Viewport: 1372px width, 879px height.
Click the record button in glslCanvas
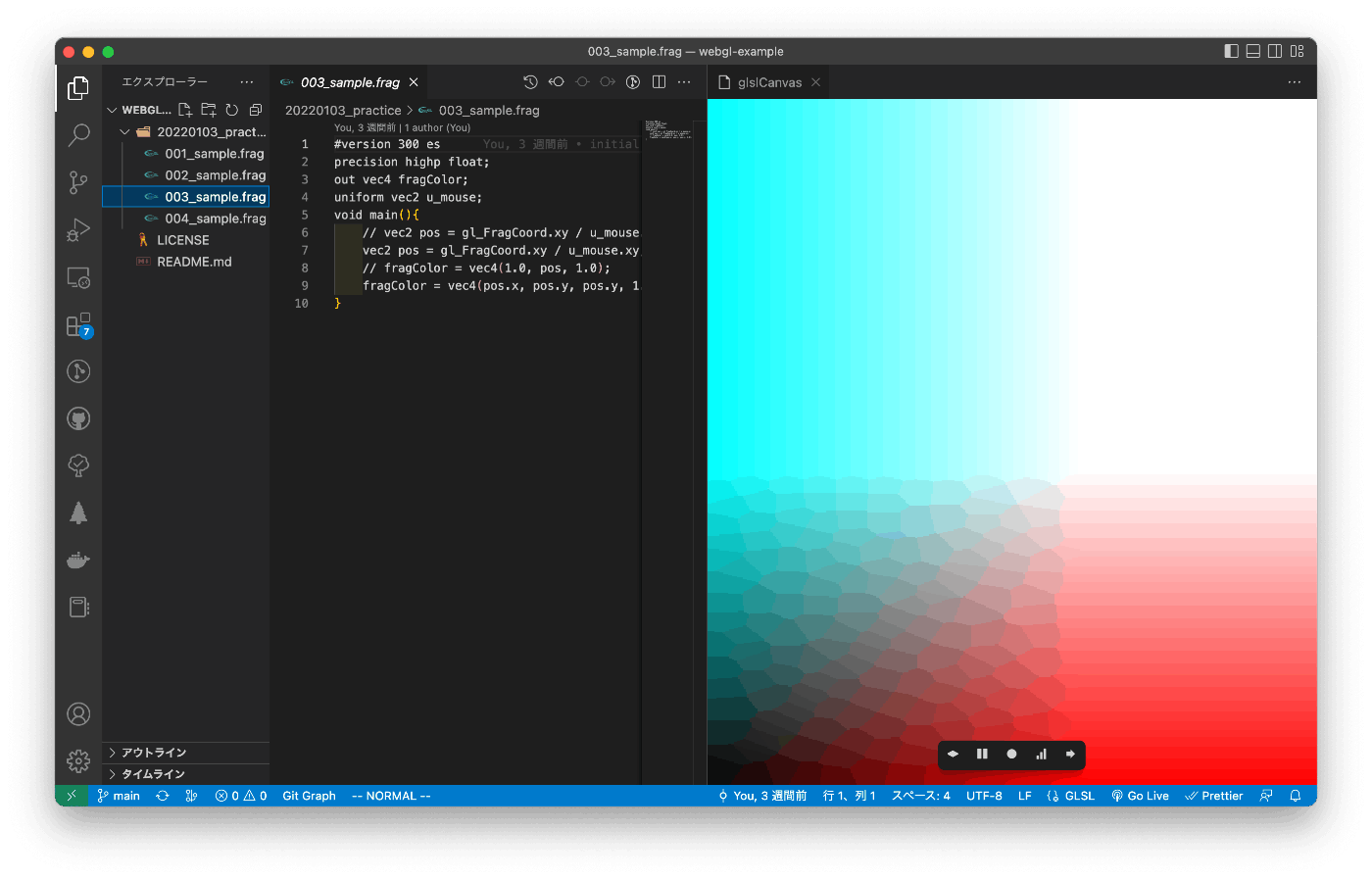point(1011,755)
